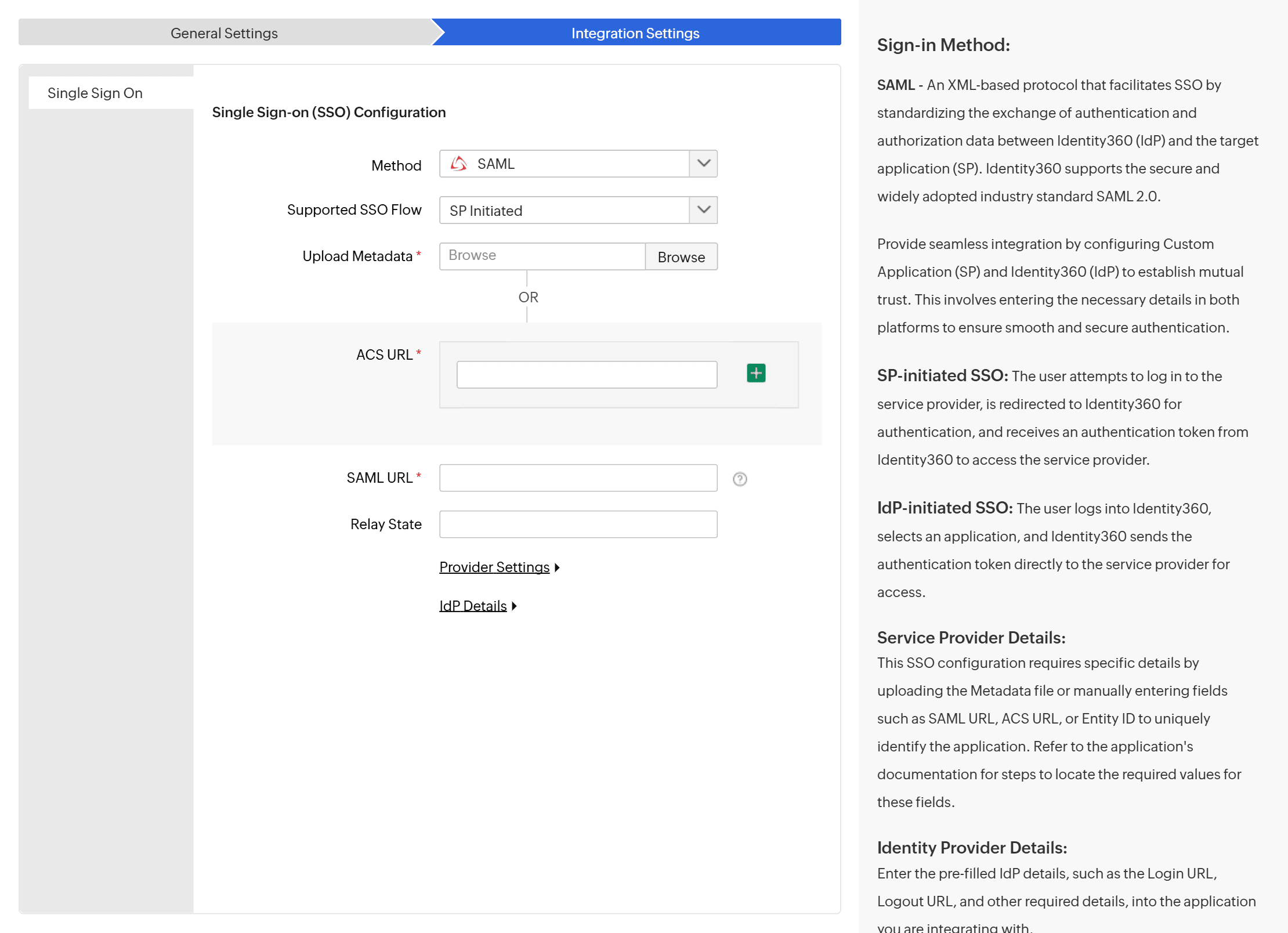Click into the Relay State input field
1288x933 pixels.
point(578,525)
